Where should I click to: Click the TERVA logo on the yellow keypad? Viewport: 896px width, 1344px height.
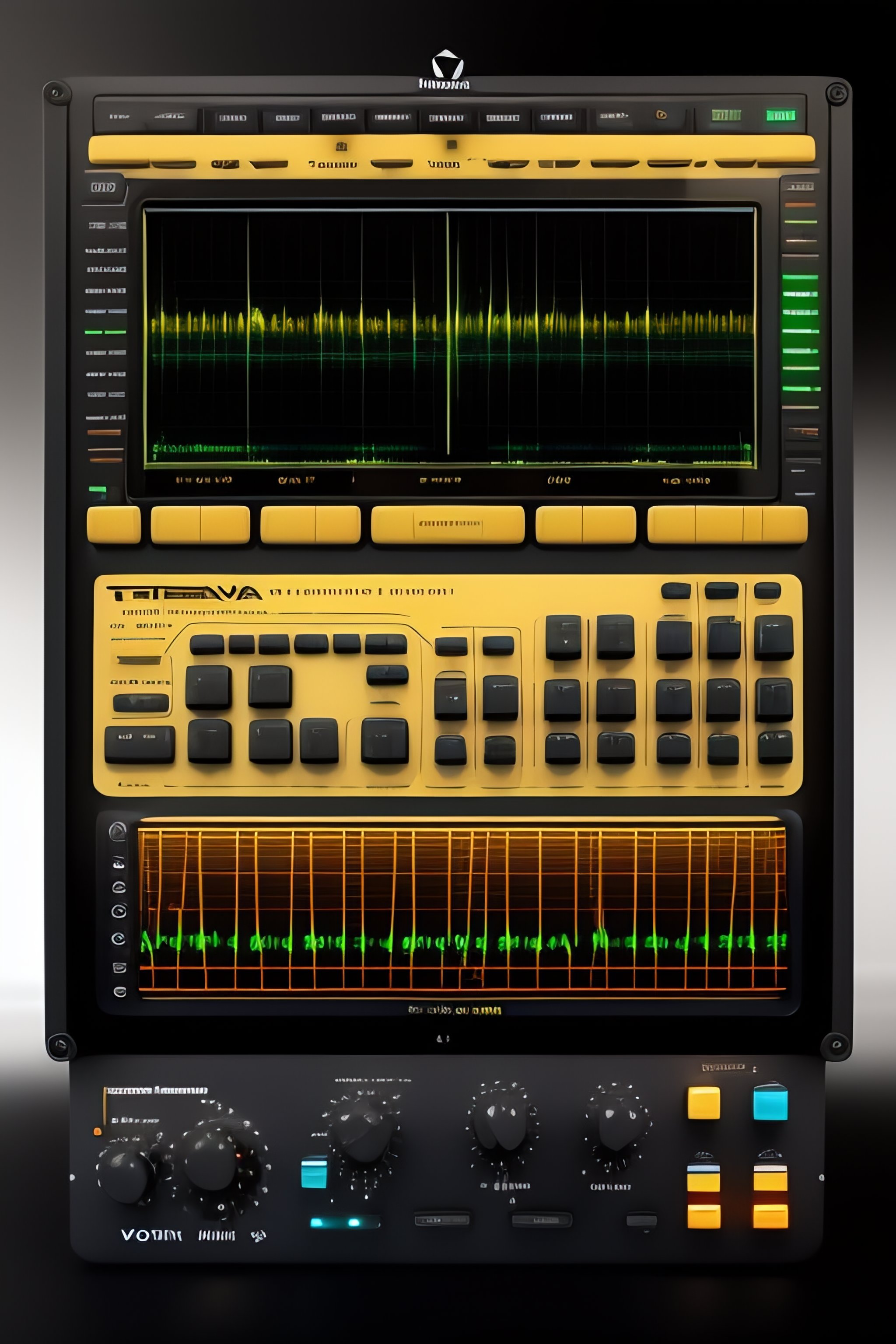[x=183, y=594]
